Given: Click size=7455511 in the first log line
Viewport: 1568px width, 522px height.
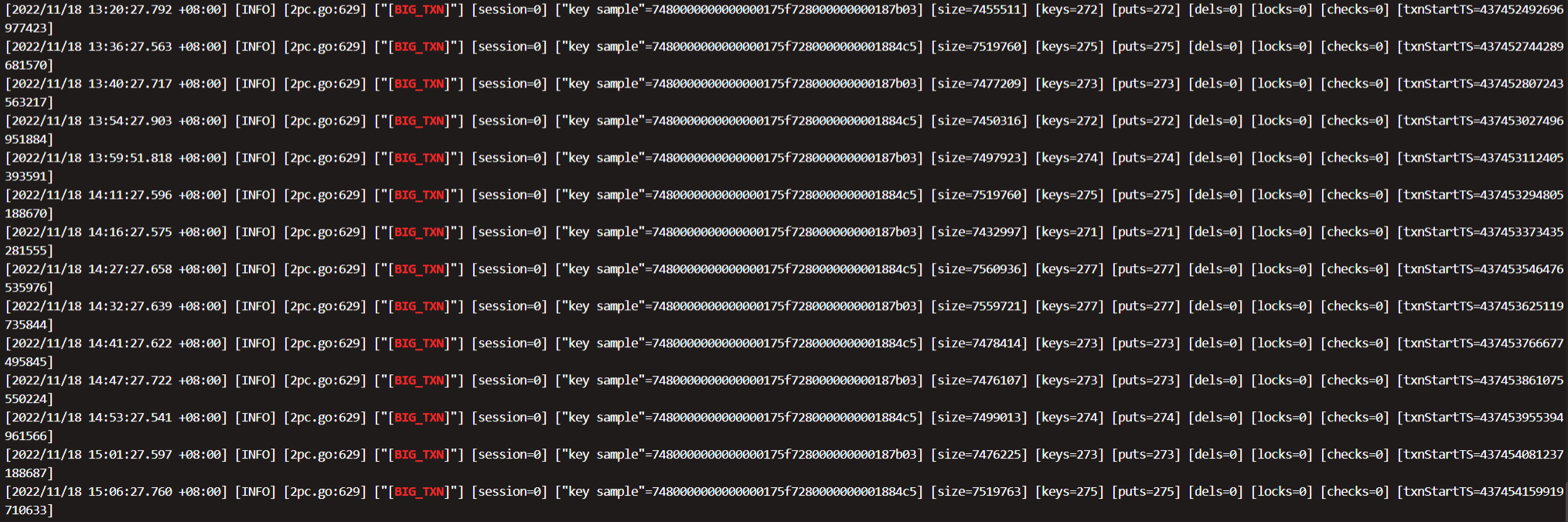Looking at the screenshot, I should coord(979,9).
